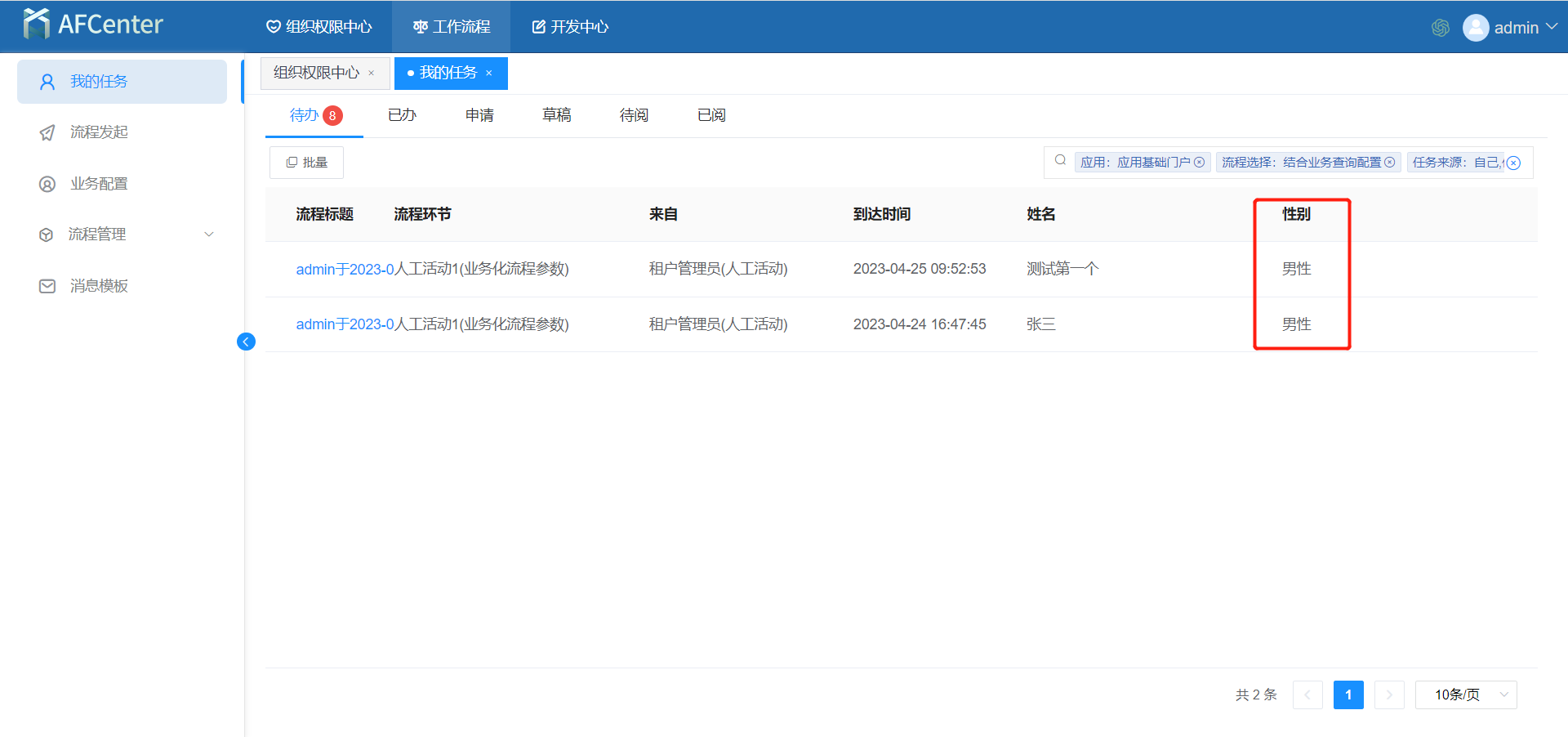Remove the 应用基础门户 filter tag
Viewport: 1568px width, 737px height.
tap(1199, 163)
